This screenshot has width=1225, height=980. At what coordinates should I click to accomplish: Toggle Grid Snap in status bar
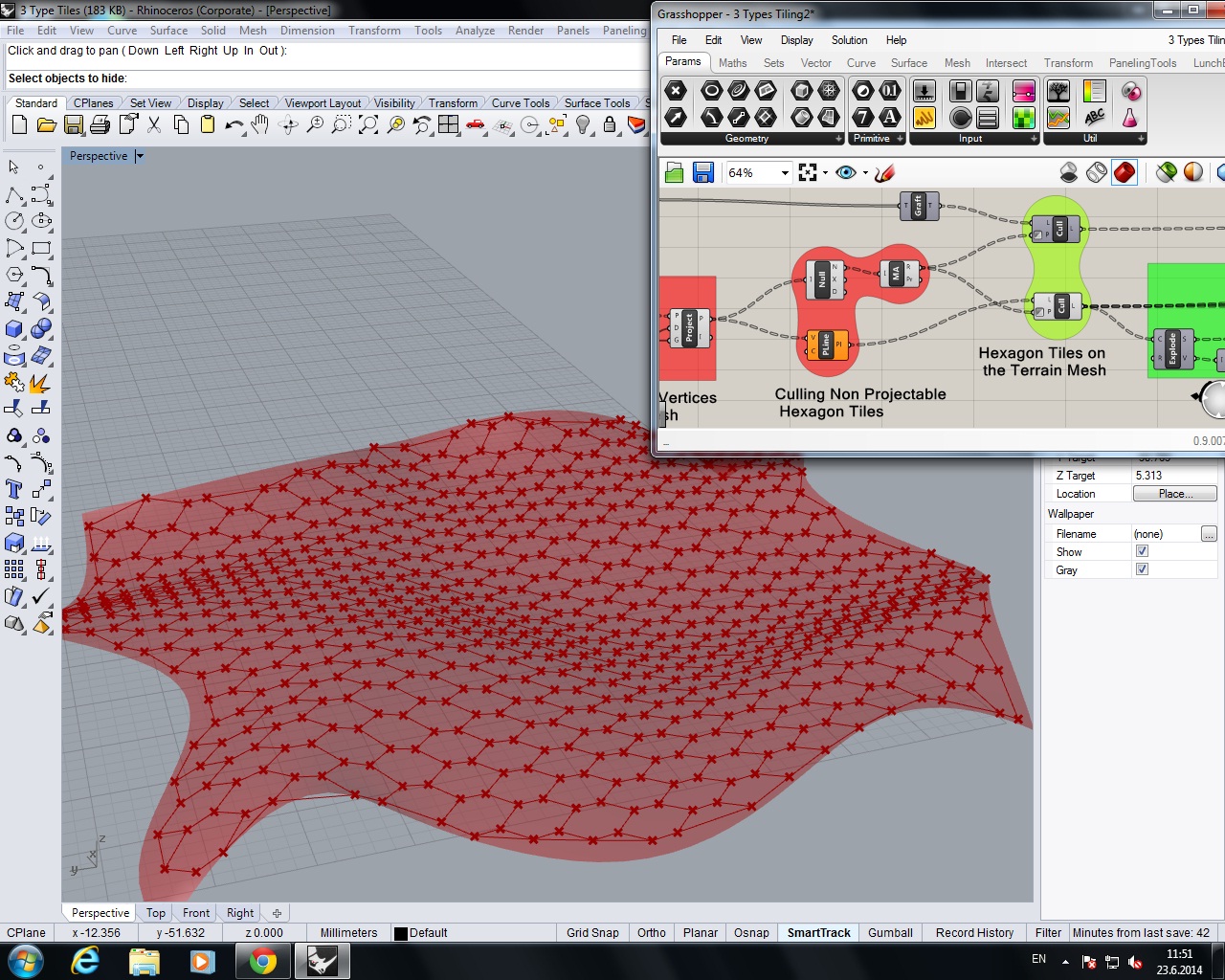tap(592, 933)
